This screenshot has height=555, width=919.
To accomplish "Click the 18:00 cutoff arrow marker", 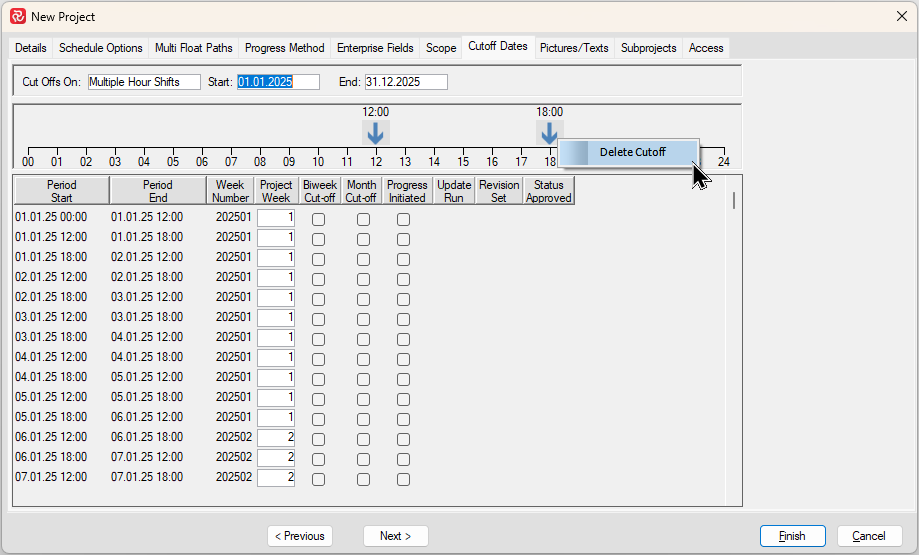I will pyautogui.click(x=549, y=133).
